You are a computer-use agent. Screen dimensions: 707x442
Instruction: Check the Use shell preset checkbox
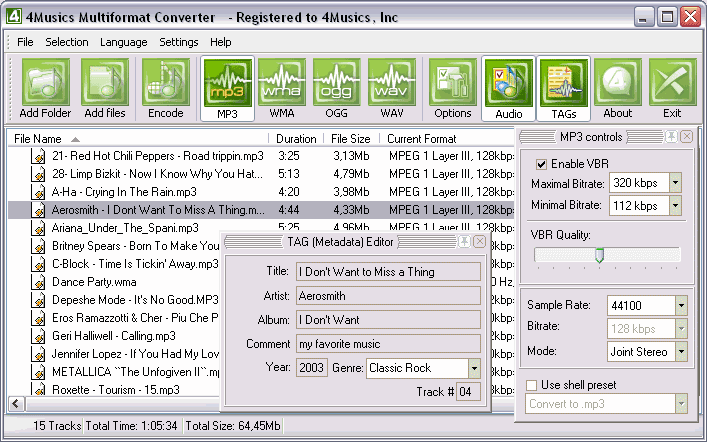coord(532,385)
